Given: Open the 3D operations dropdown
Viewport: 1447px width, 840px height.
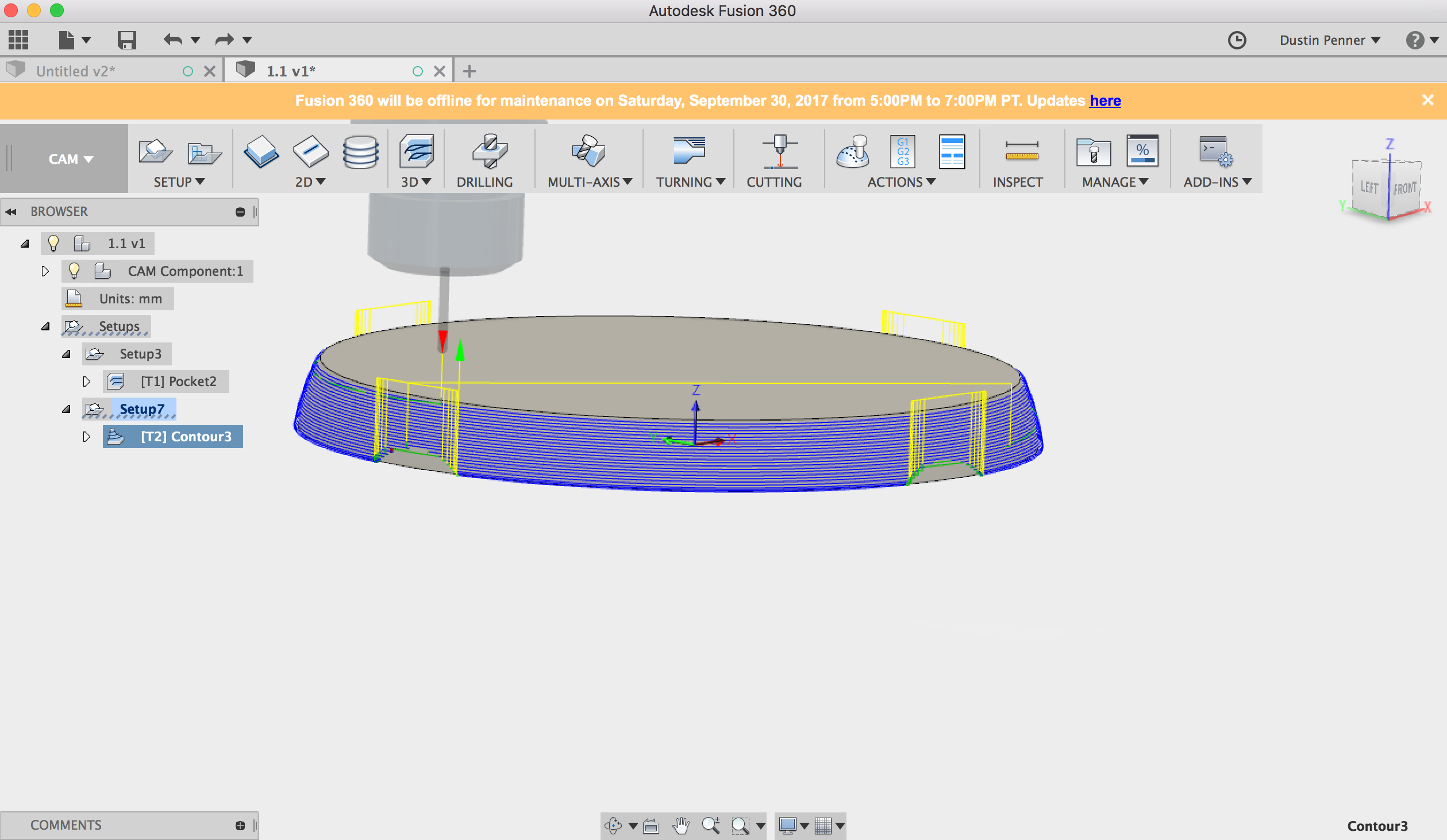Looking at the screenshot, I should [416, 182].
